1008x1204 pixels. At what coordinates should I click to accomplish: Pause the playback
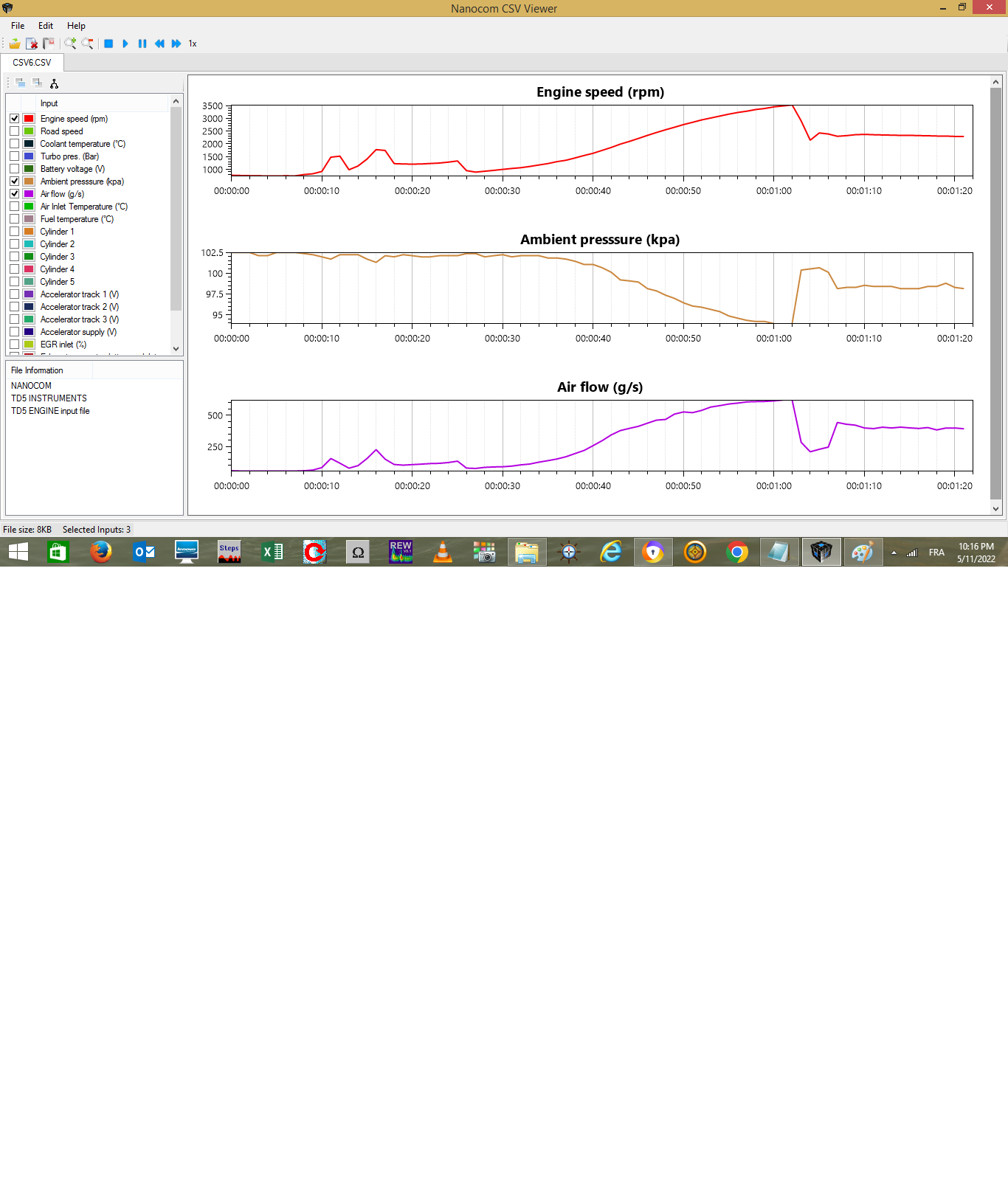[142, 44]
